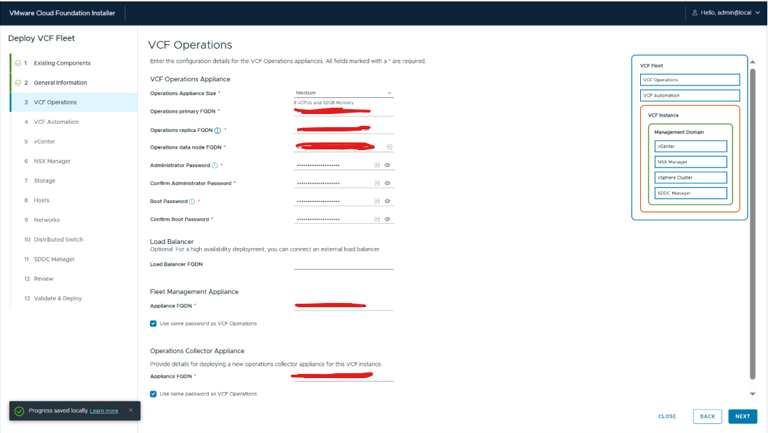Open Operations Appliance Size dropdown
Image resolution: width=768 pixels, height=433 pixels.
344,93
